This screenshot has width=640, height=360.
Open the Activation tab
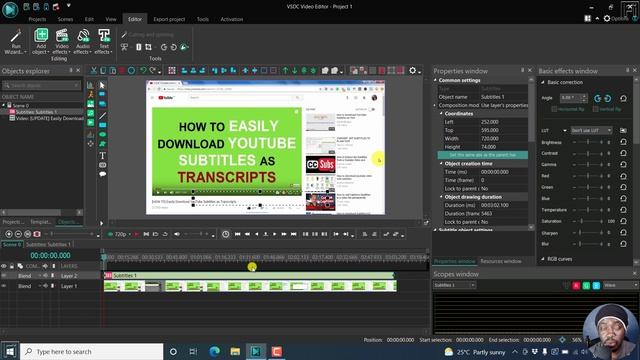(231, 19)
